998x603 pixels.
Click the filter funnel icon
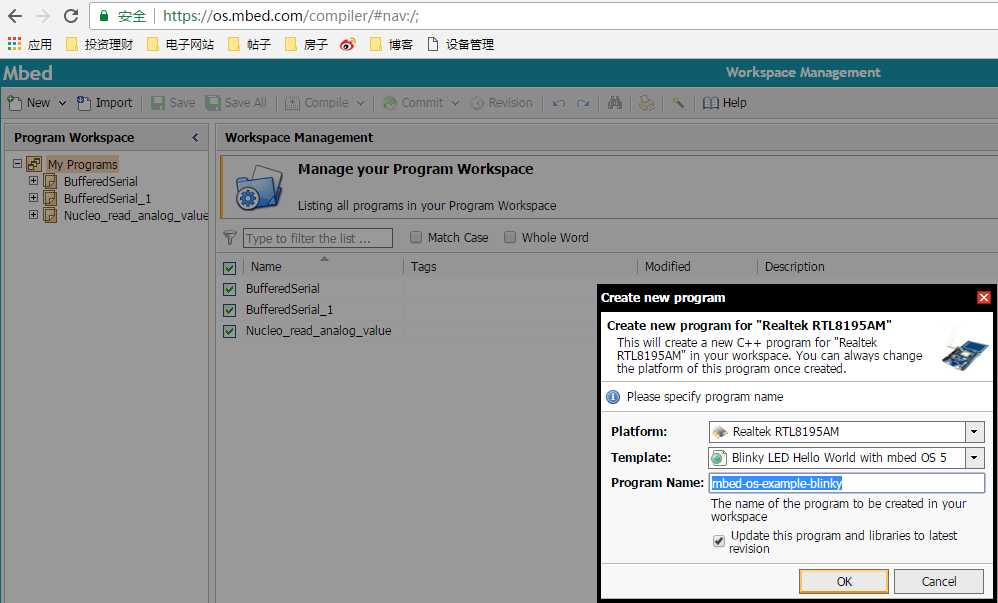pos(230,238)
